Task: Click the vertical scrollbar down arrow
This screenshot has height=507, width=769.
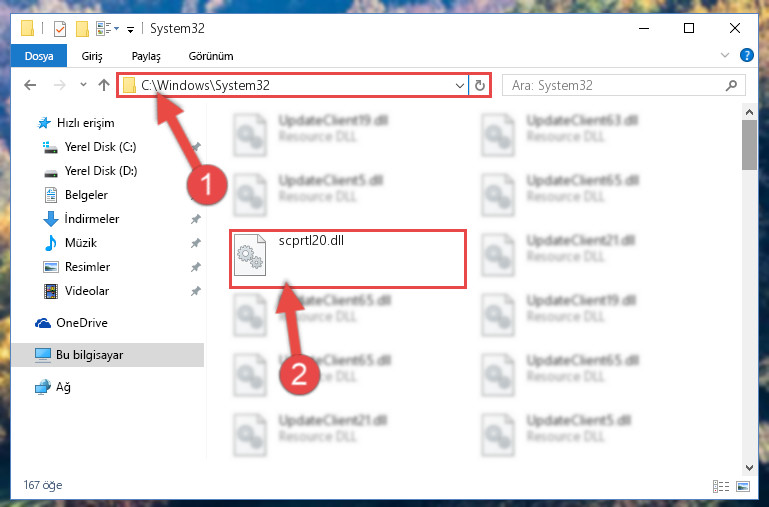Action: click(x=749, y=467)
